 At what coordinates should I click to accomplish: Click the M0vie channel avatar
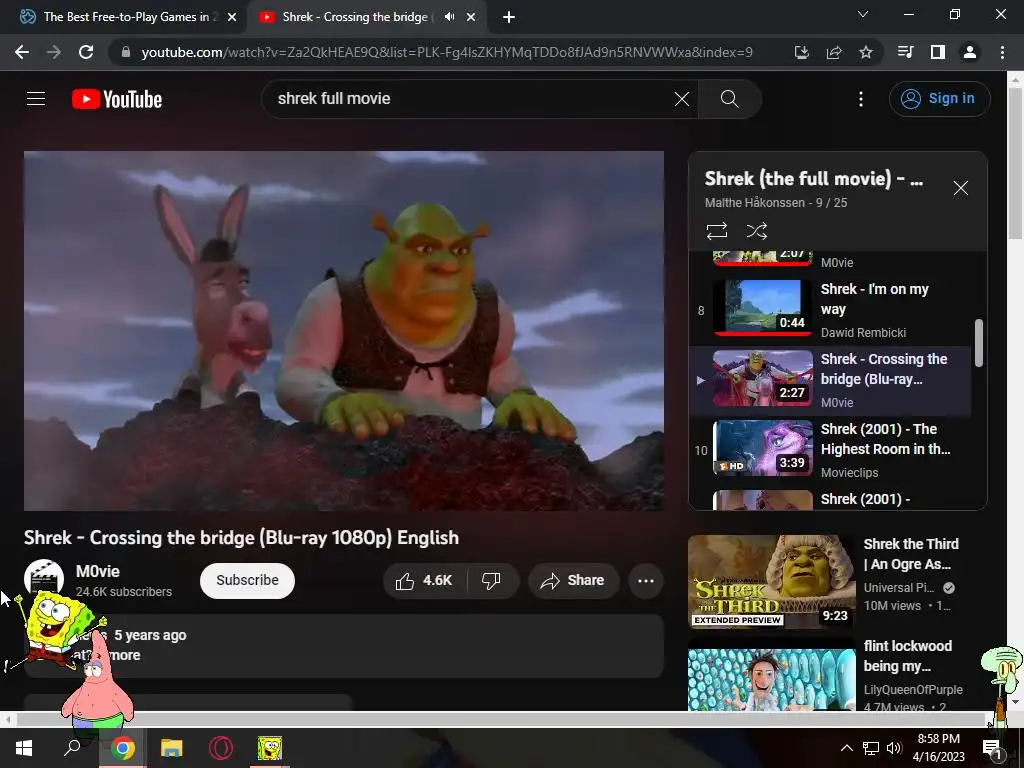(x=44, y=578)
